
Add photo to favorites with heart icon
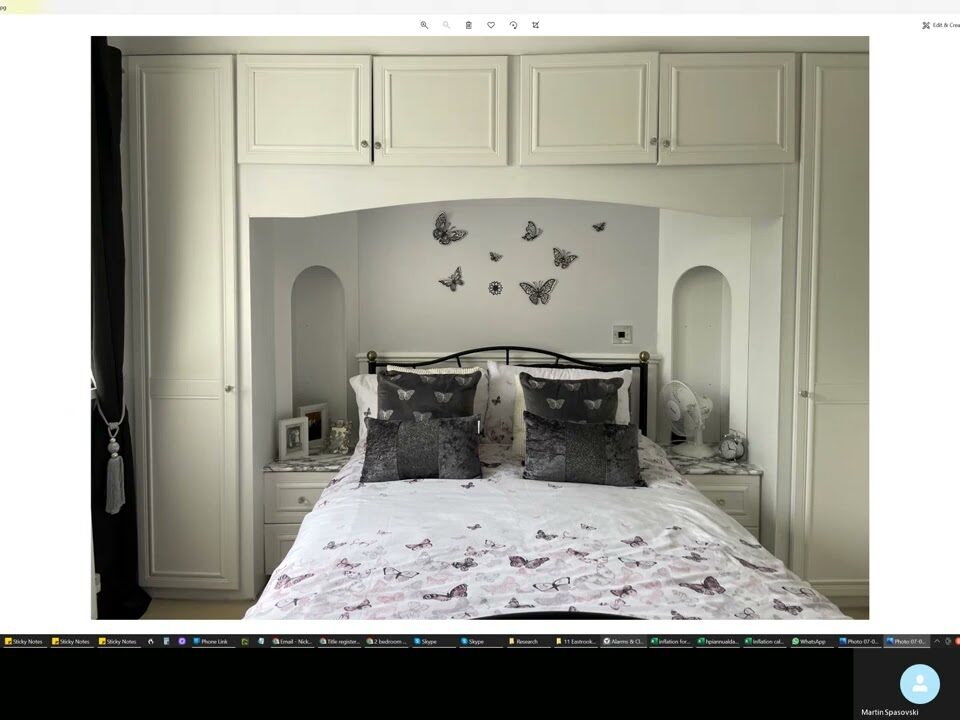pyautogui.click(x=491, y=25)
